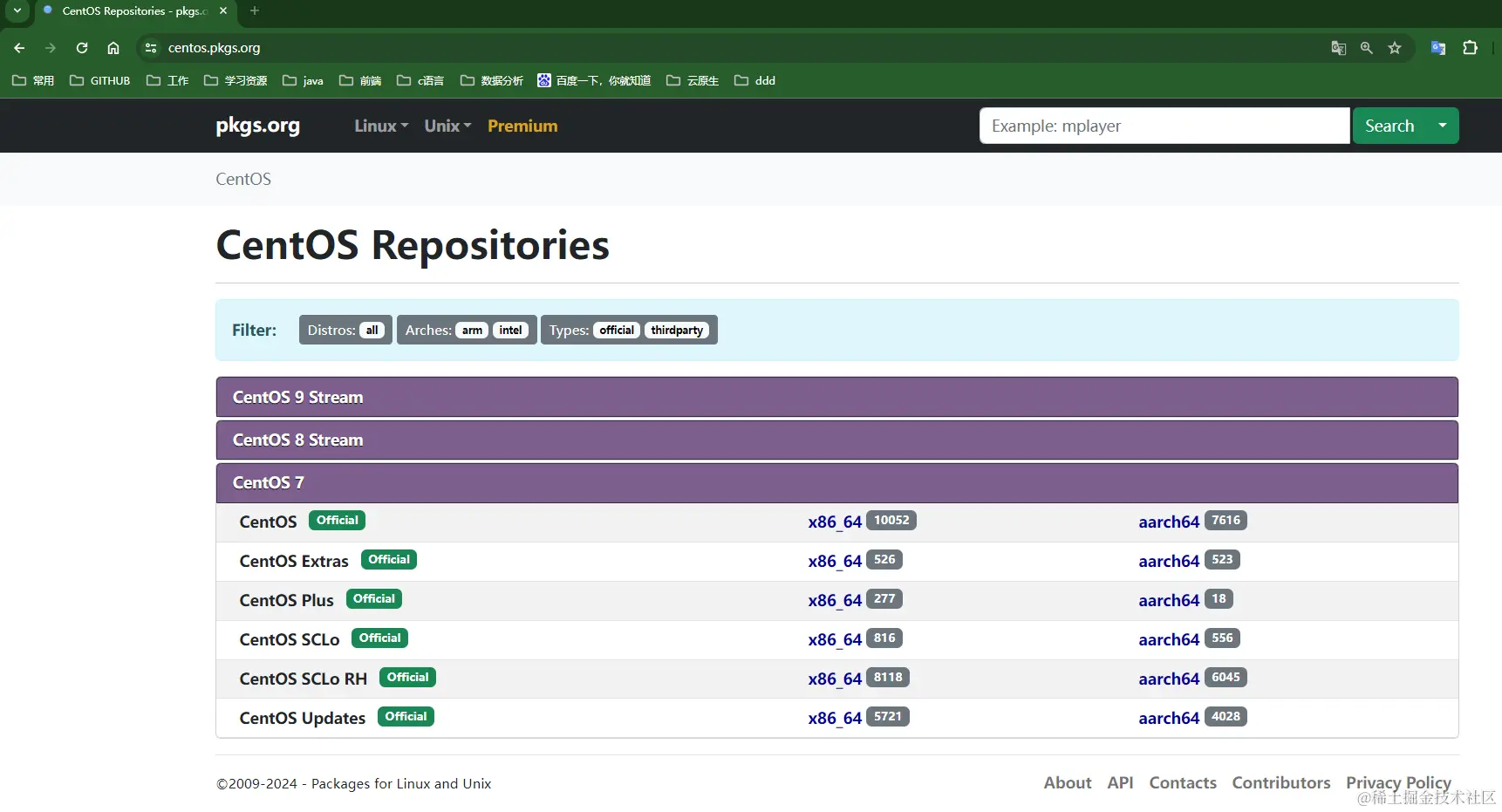Open the About footer link
1502x812 pixels.
[x=1068, y=782]
